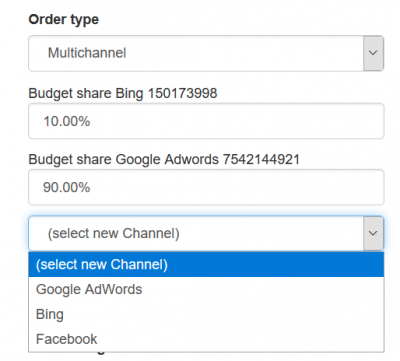Edit the Google Adwords 90.00% budget field
This screenshot has height=361, width=400.
(206, 187)
